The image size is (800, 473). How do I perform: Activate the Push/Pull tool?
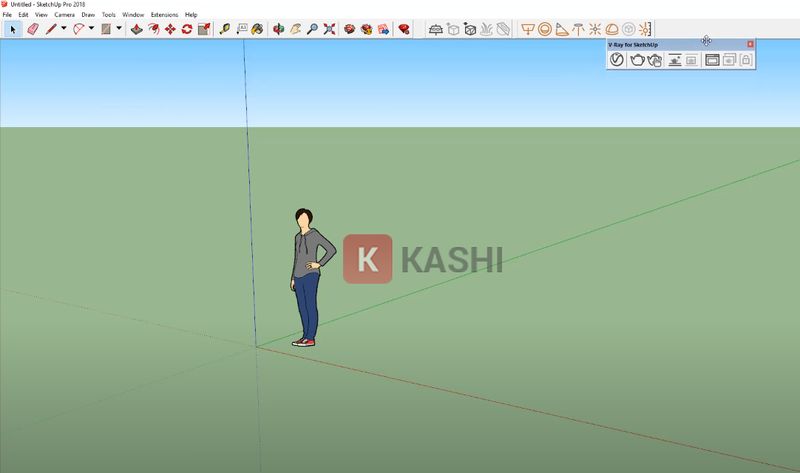[x=136, y=29]
